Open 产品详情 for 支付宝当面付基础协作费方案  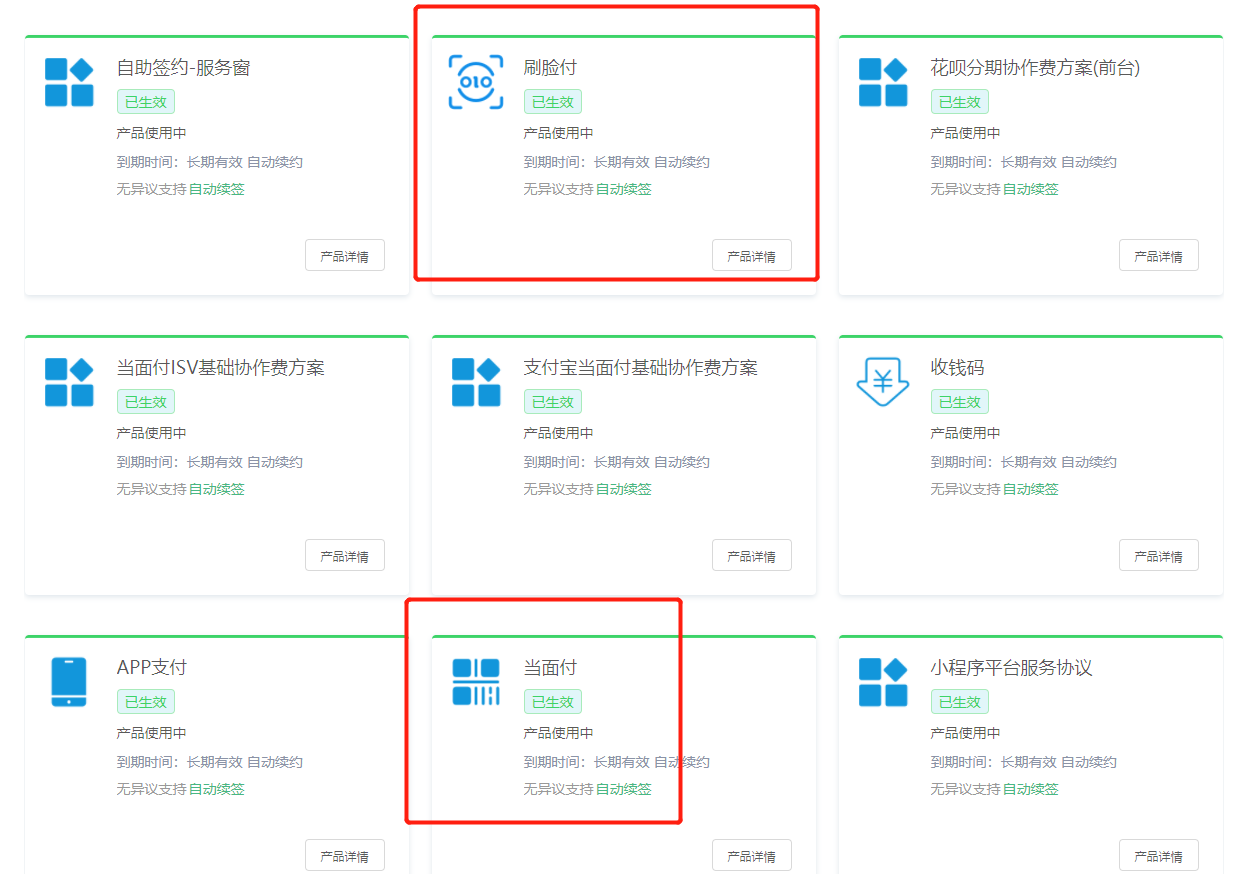752,556
